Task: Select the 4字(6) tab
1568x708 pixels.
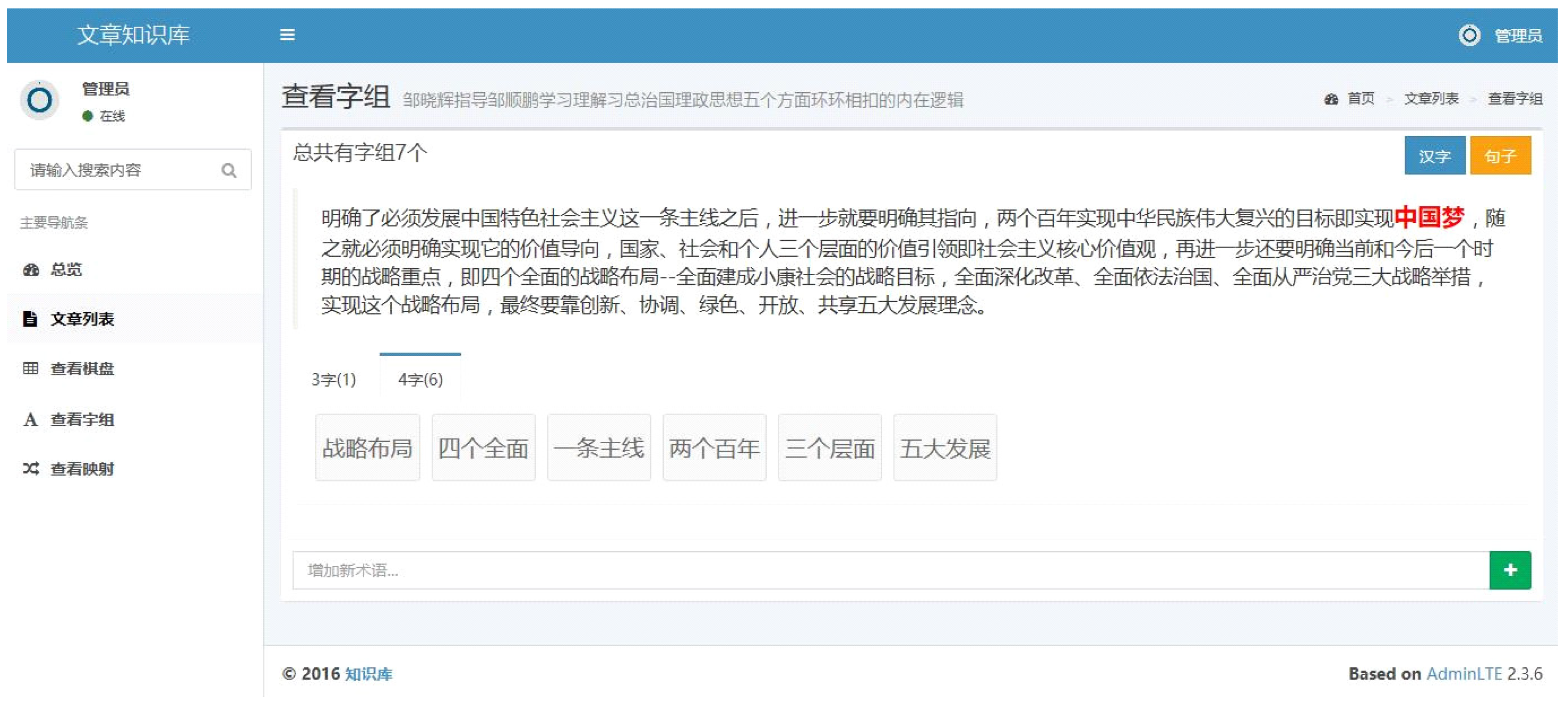Action: coord(420,380)
